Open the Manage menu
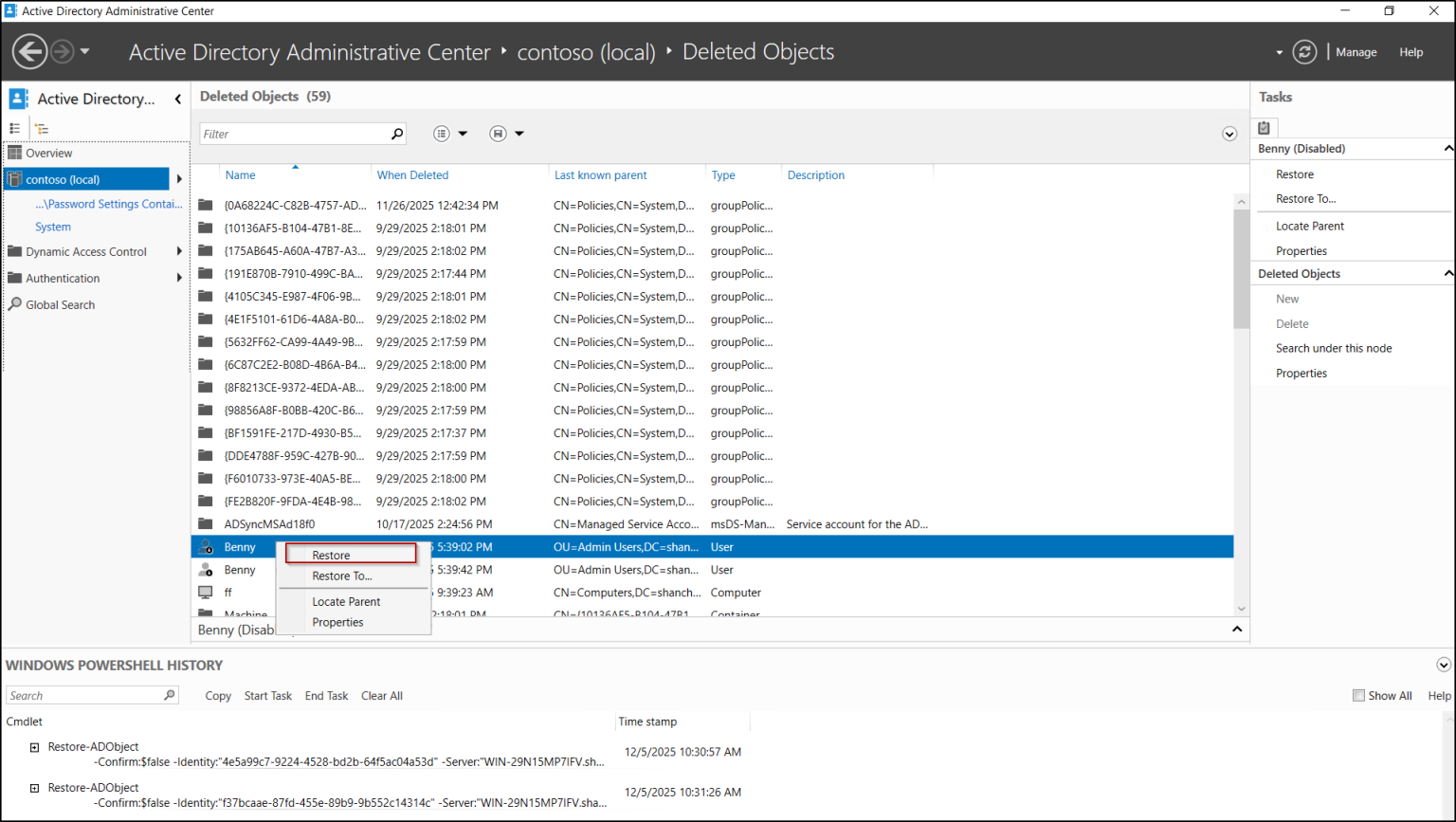1456x822 pixels. pos(1356,52)
